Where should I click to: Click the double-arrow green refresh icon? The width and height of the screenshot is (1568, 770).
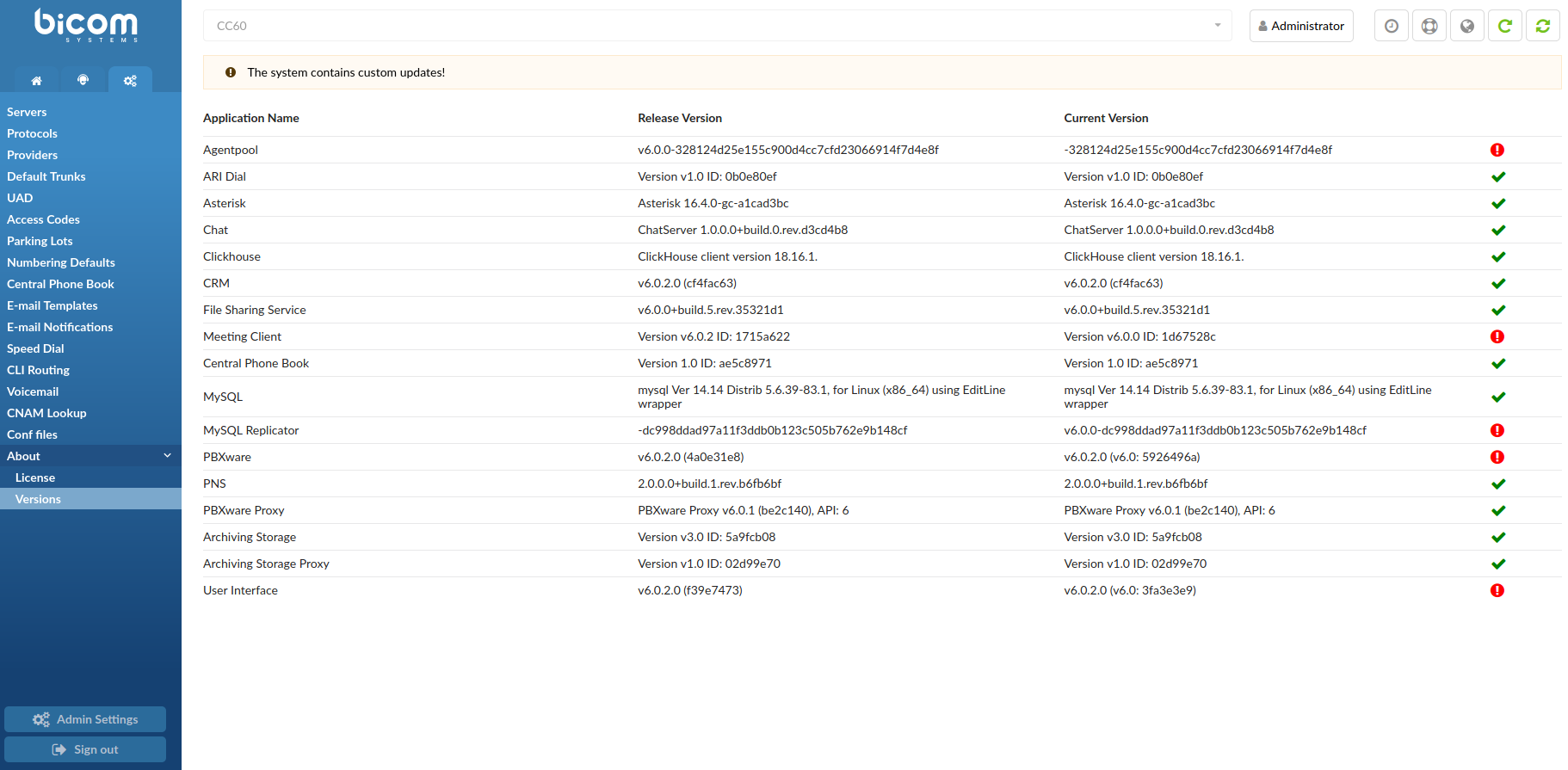pyautogui.click(x=1543, y=26)
